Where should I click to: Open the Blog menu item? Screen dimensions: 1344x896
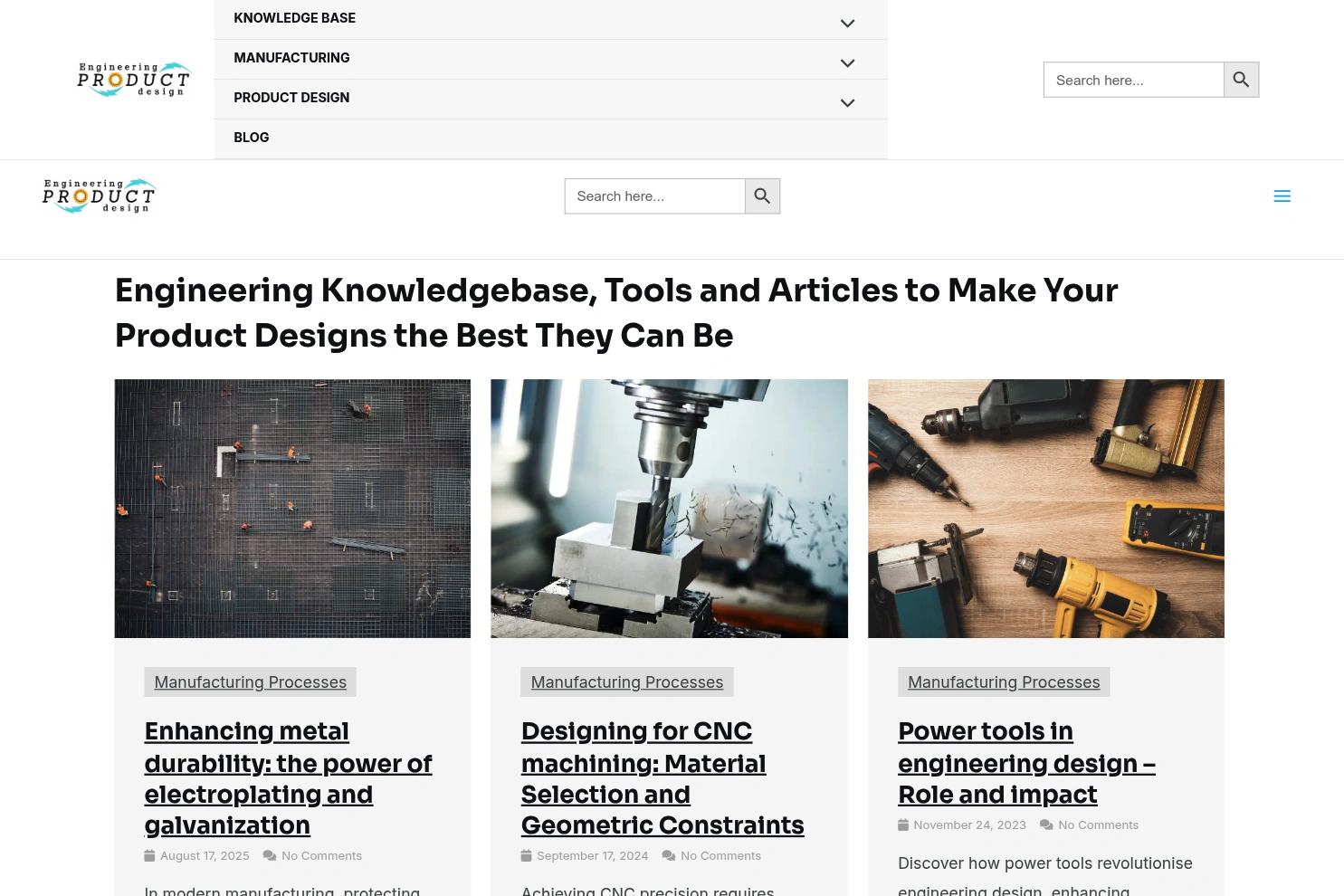point(251,138)
